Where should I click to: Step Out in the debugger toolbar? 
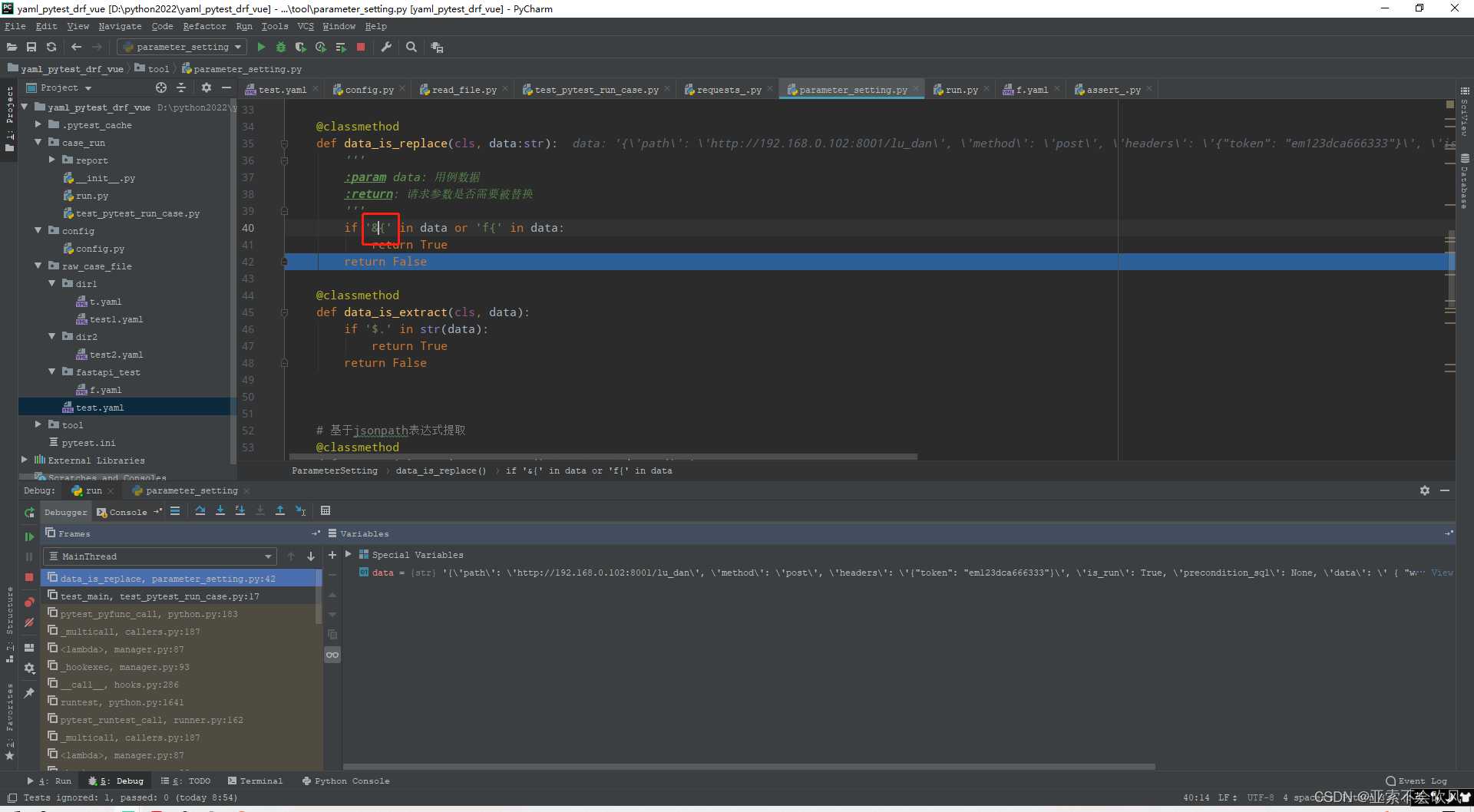coord(280,511)
